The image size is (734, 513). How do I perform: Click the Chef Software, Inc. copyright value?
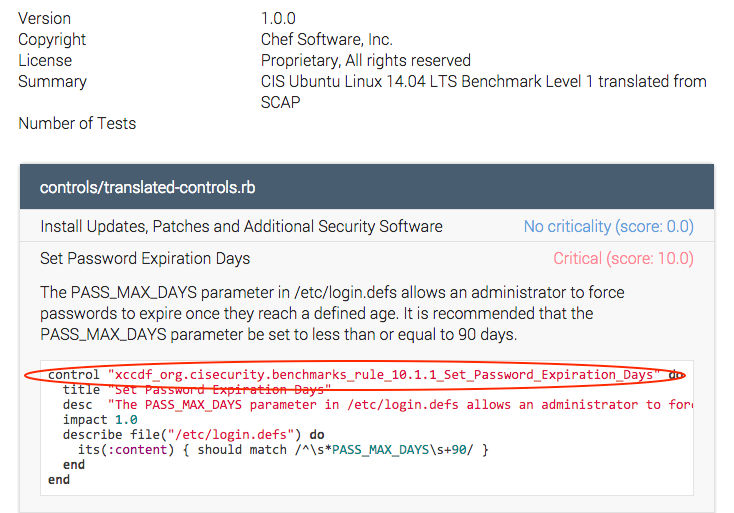(x=327, y=39)
